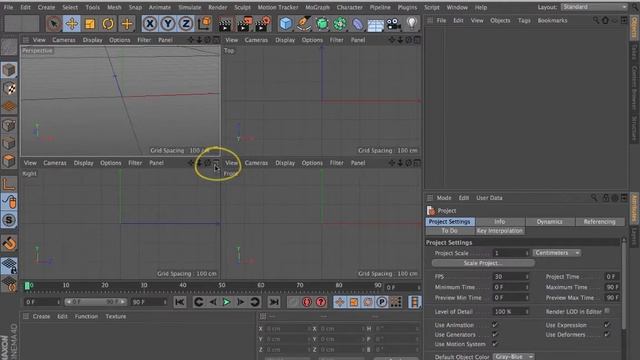
Task: Click the green timeline playhead at frame 0
Action: click(28, 286)
